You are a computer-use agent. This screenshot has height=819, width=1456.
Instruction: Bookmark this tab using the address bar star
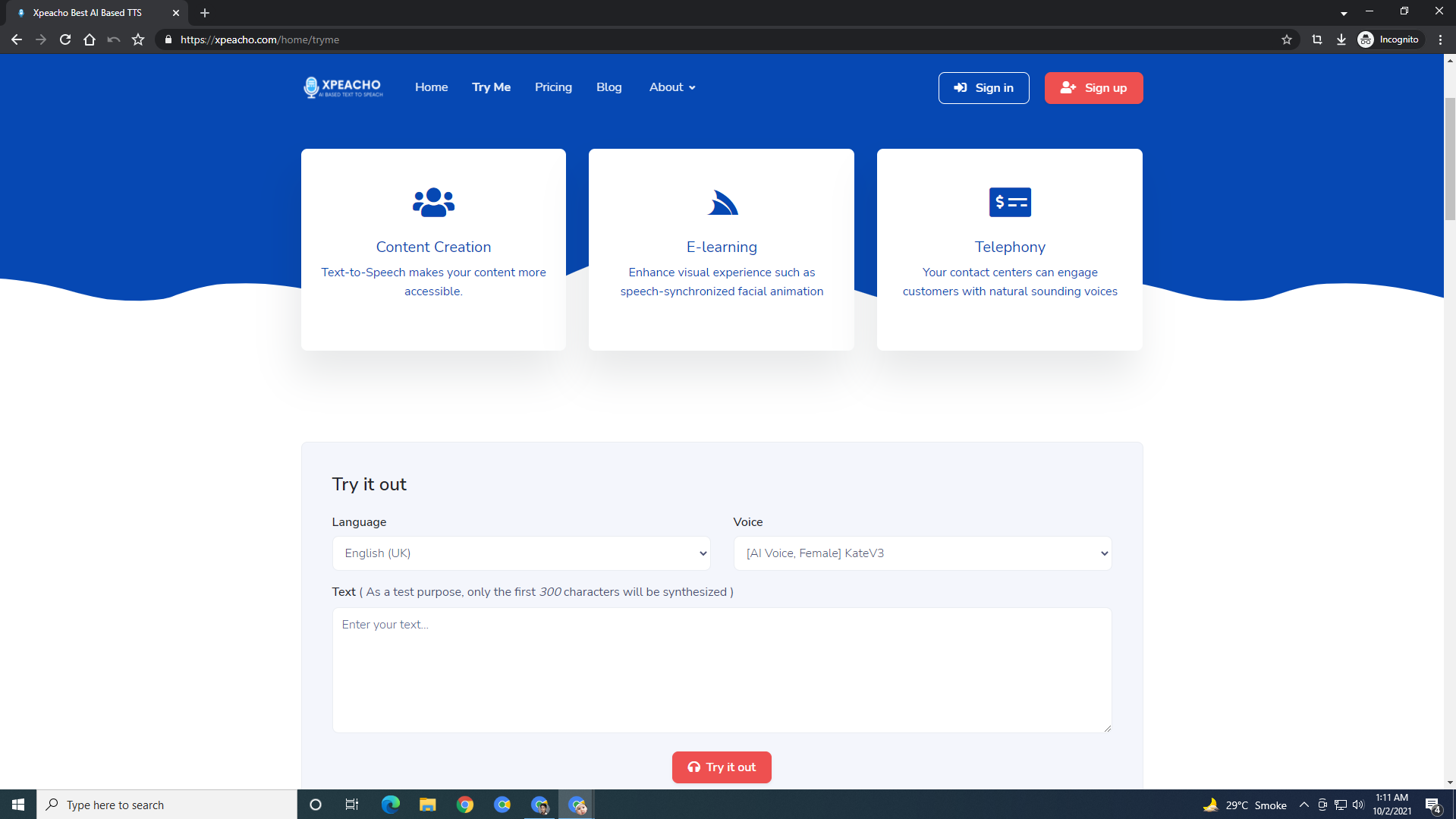click(1287, 39)
